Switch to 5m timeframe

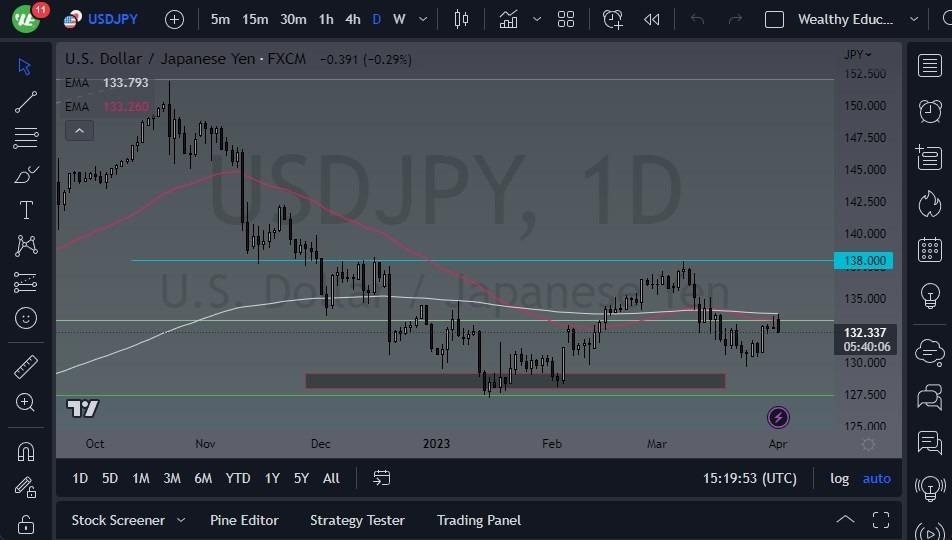(x=220, y=19)
